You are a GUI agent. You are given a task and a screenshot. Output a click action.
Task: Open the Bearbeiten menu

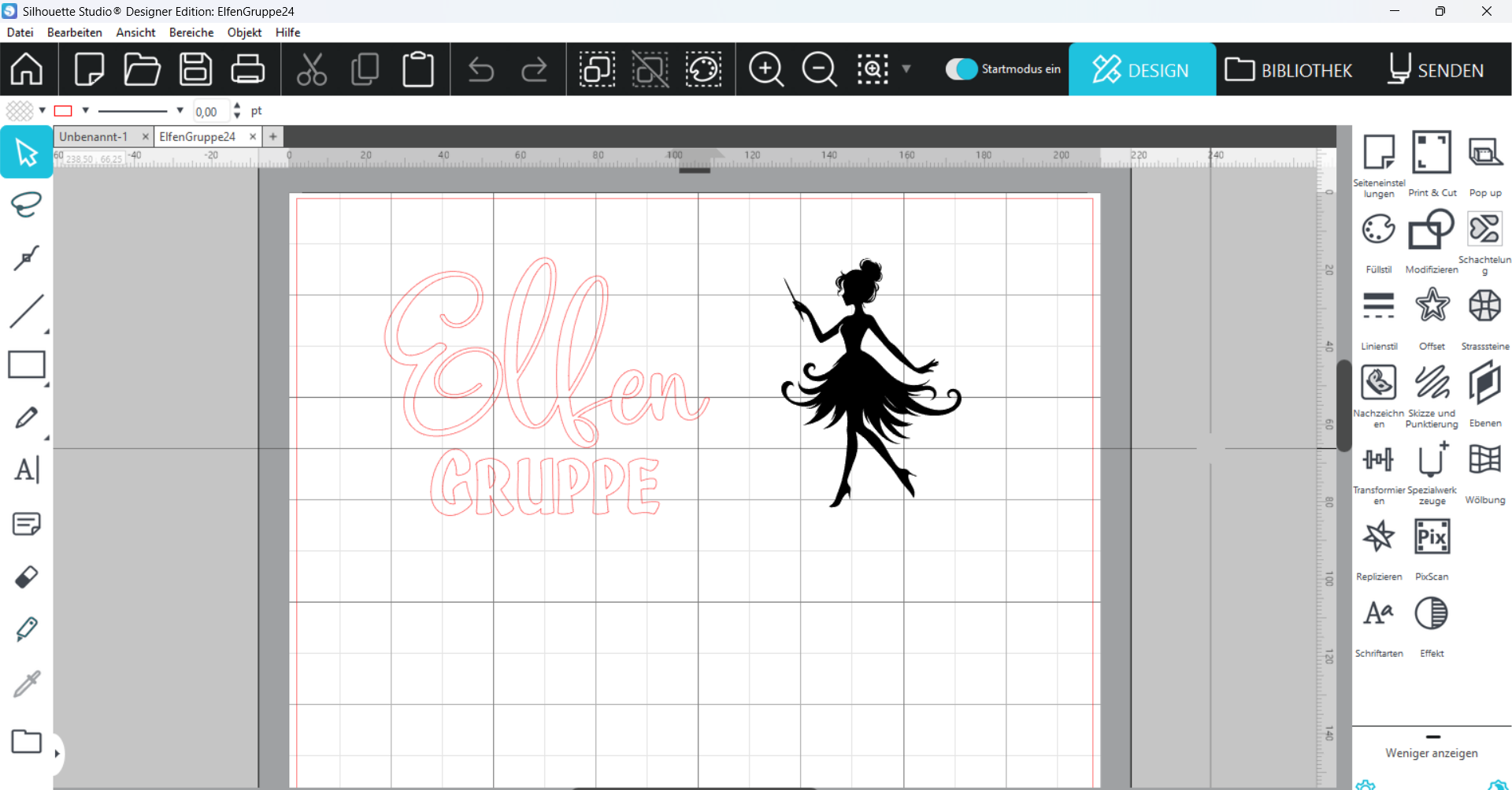pyautogui.click(x=74, y=32)
